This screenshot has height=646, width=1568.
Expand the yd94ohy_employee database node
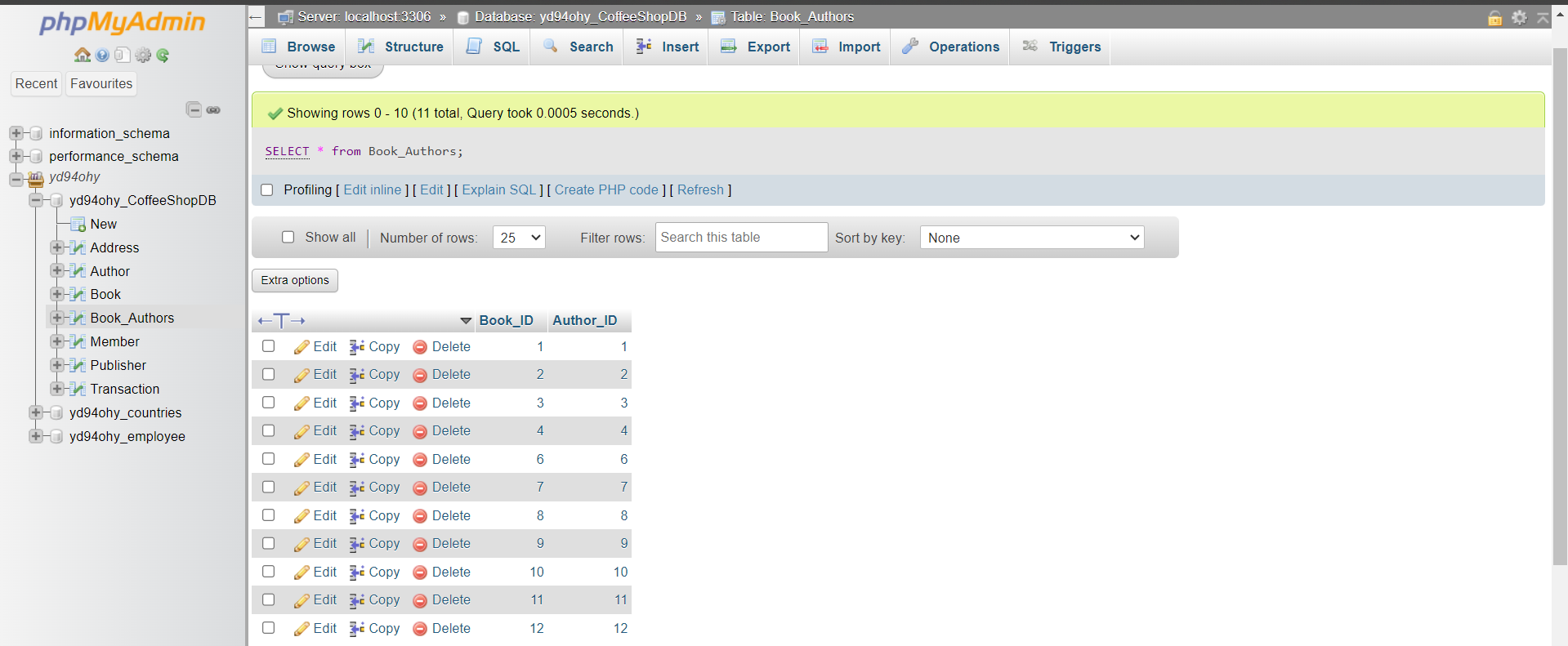click(x=36, y=436)
